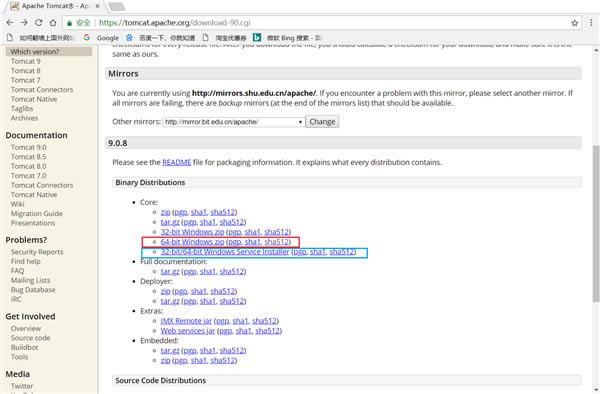Viewport: 600px width, 394px height.
Task: Open sha512 for JMX Remote jar
Action: [264, 321]
